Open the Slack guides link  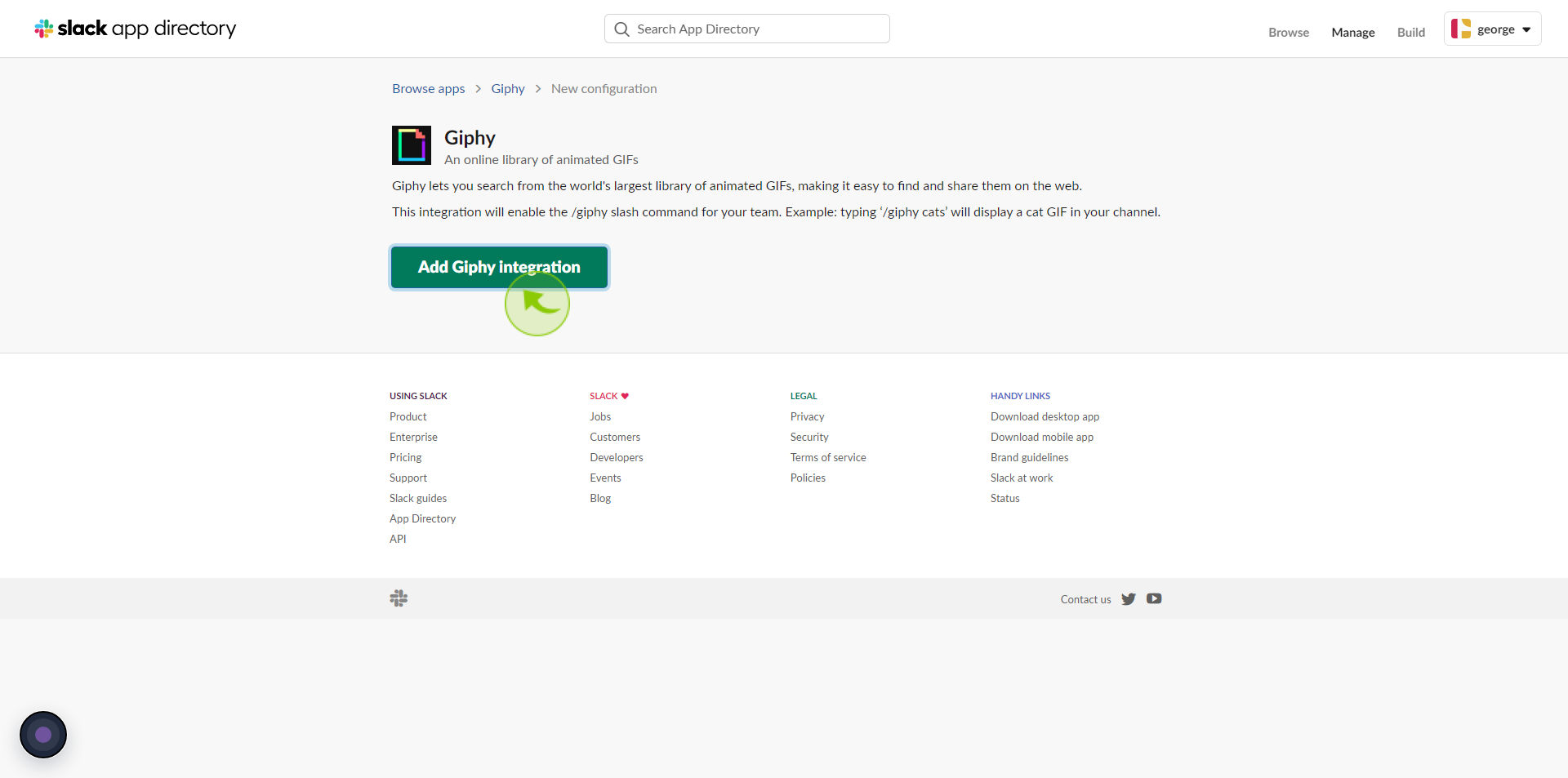(x=418, y=498)
